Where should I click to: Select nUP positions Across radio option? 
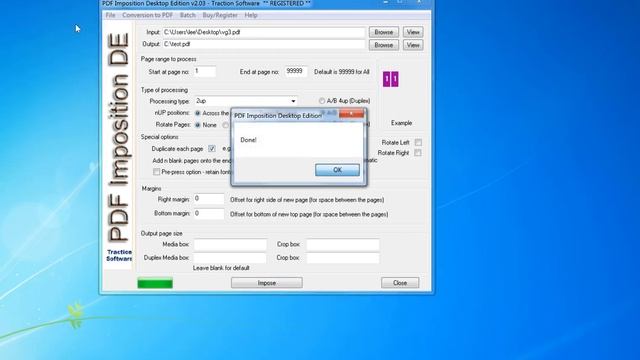[x=198, y=113]
